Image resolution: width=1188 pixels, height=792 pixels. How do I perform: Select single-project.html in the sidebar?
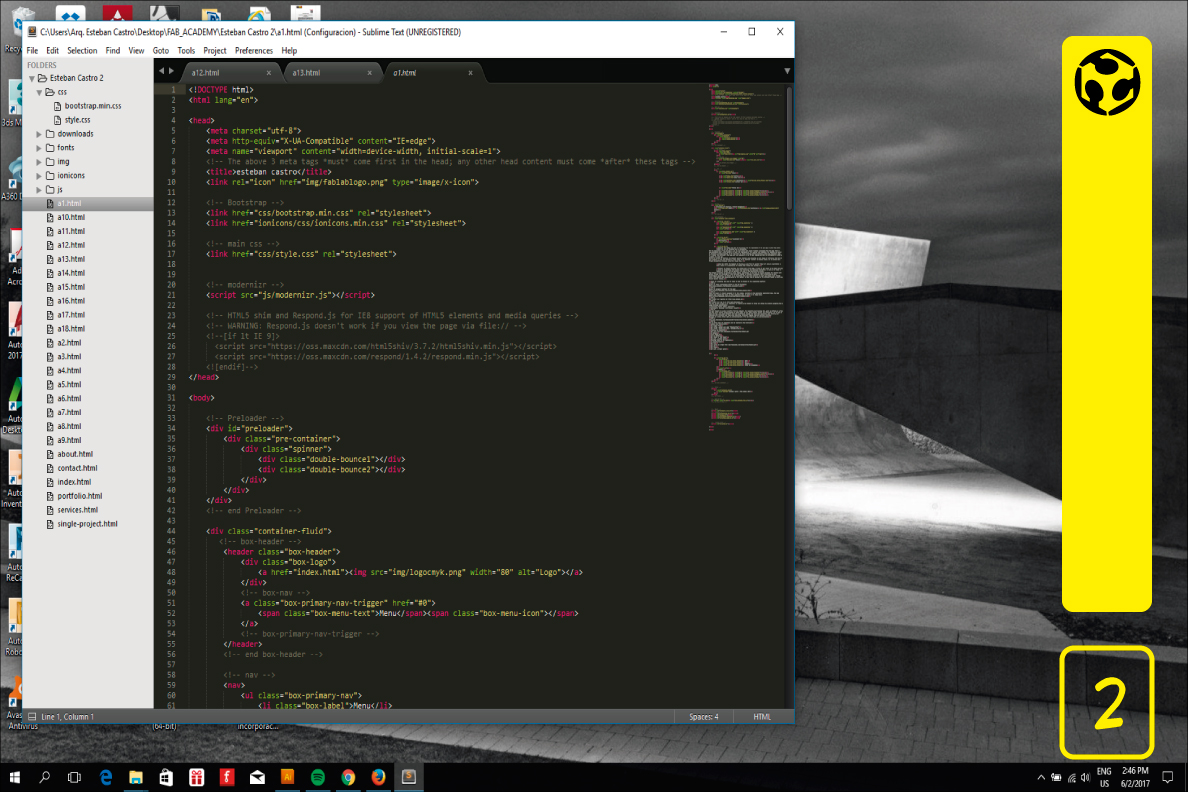[87, 524]
